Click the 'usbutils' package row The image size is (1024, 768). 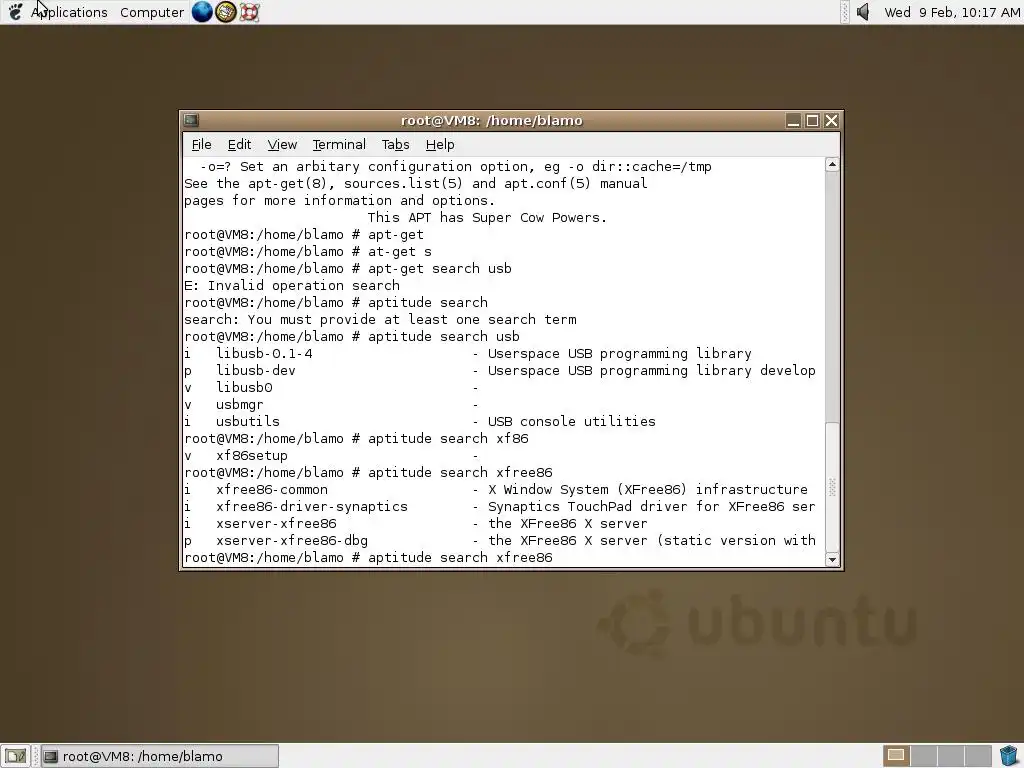(420, 421)
